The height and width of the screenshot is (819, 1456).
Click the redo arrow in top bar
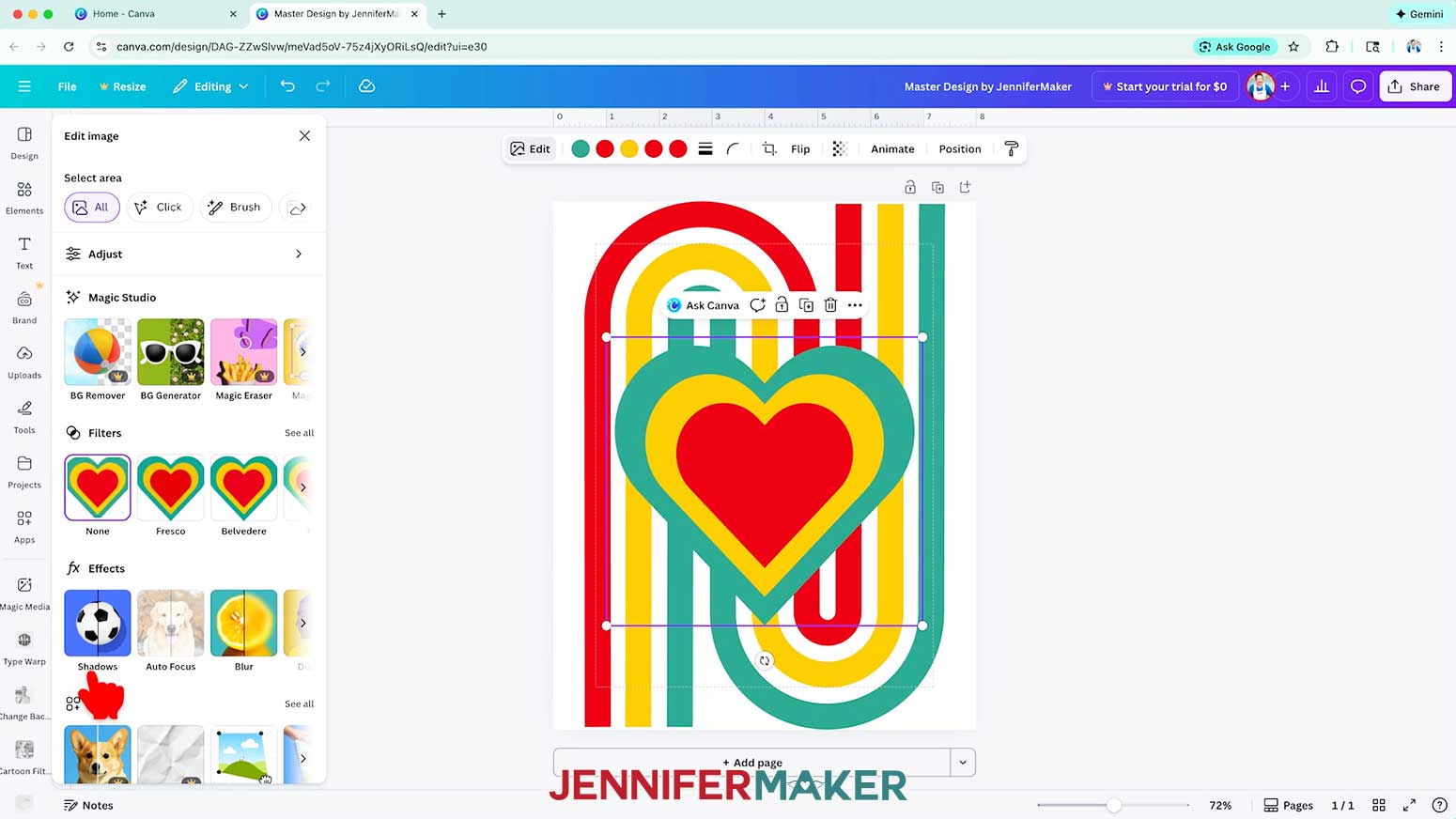tap(323, 86)
